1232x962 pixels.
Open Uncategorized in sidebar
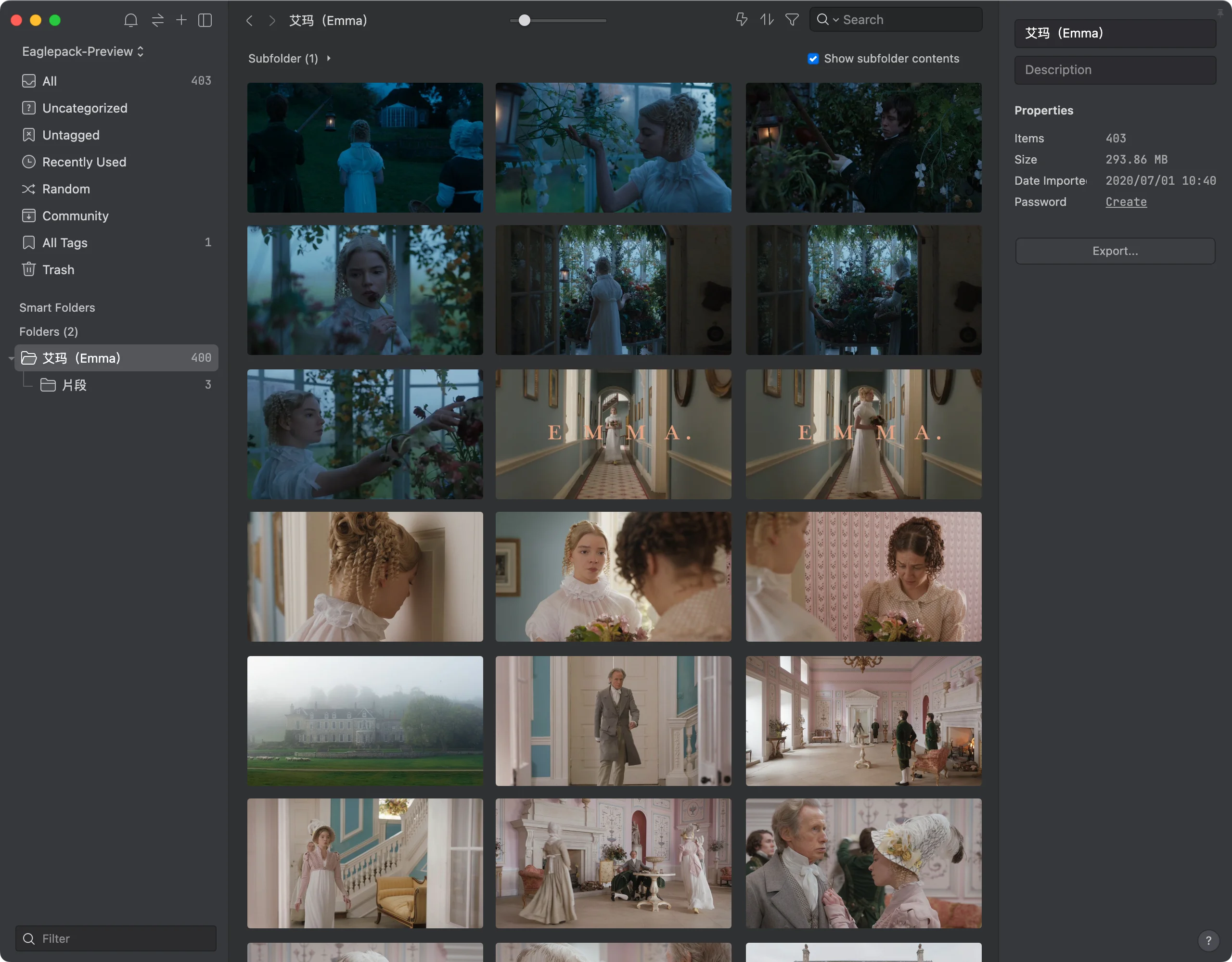(115, 108)
